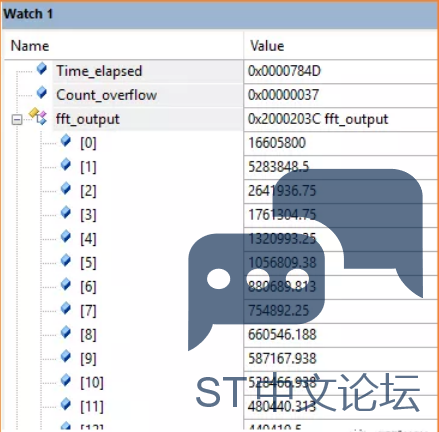
Task: Click the value 480440.313
Action: pos(282,407)
